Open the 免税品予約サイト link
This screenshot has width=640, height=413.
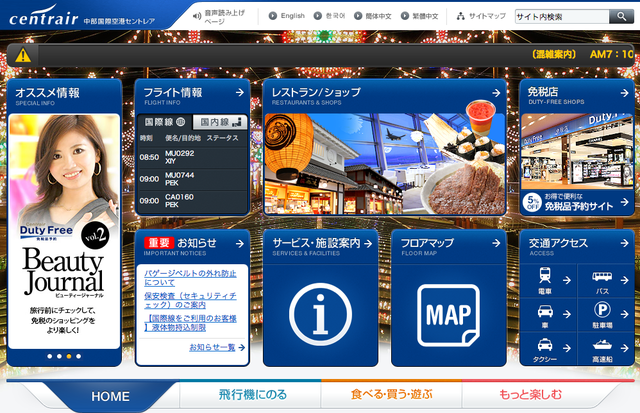pos(579,202)
